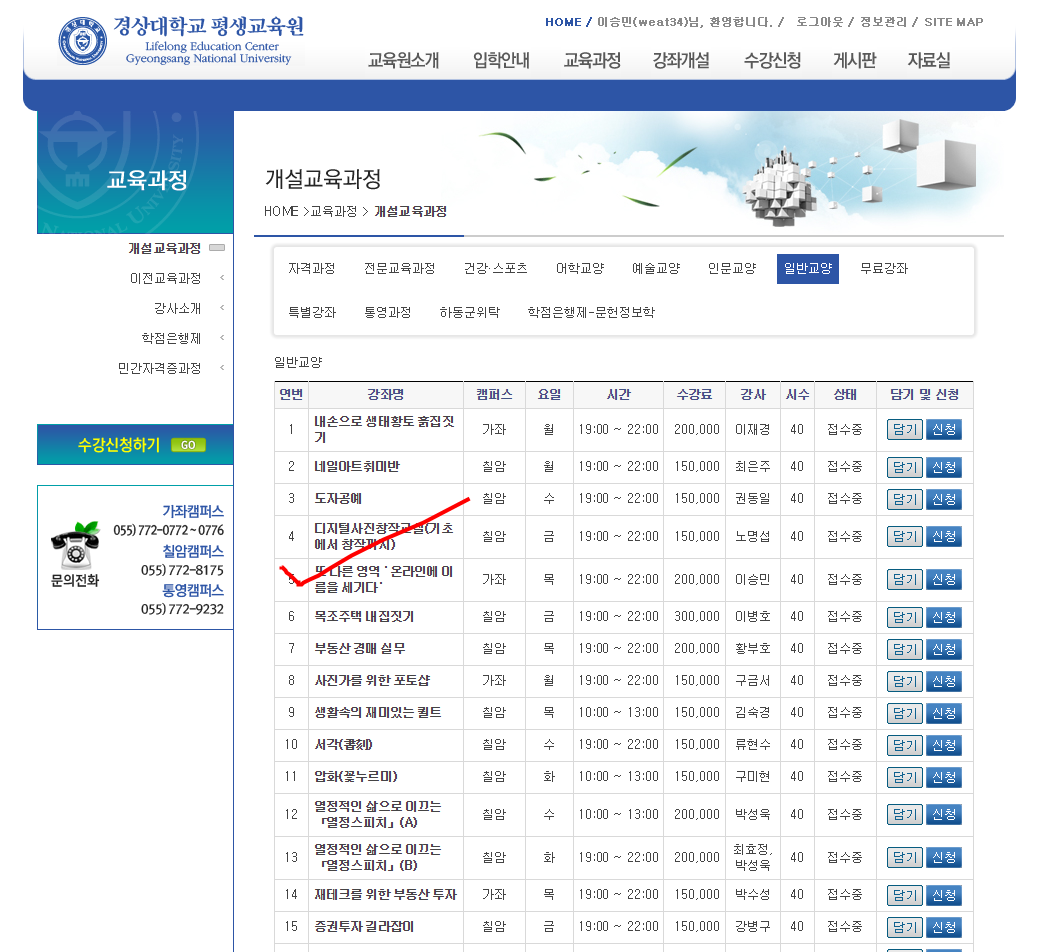Screen dimensions: 1047x952
Task: Select the 무료강좌 category tab
Action: (884, 268)
